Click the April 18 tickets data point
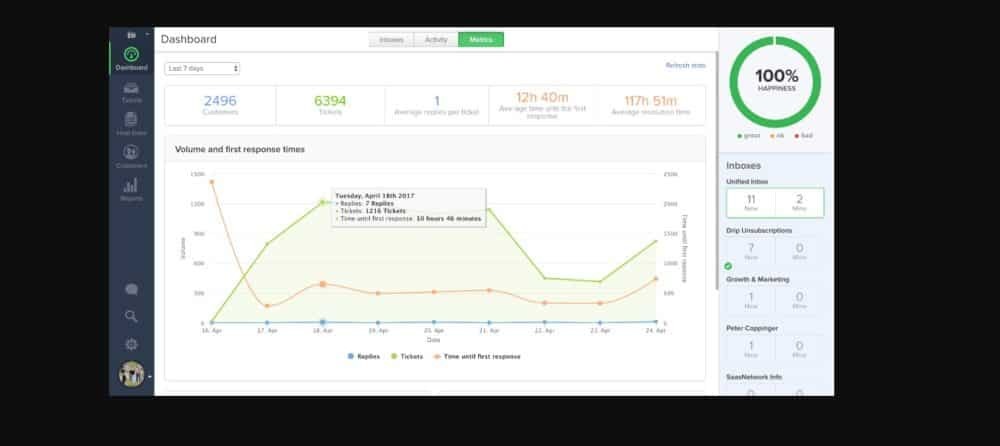The height and width of the screenshot is (446, 1000). tap(322, 202)
